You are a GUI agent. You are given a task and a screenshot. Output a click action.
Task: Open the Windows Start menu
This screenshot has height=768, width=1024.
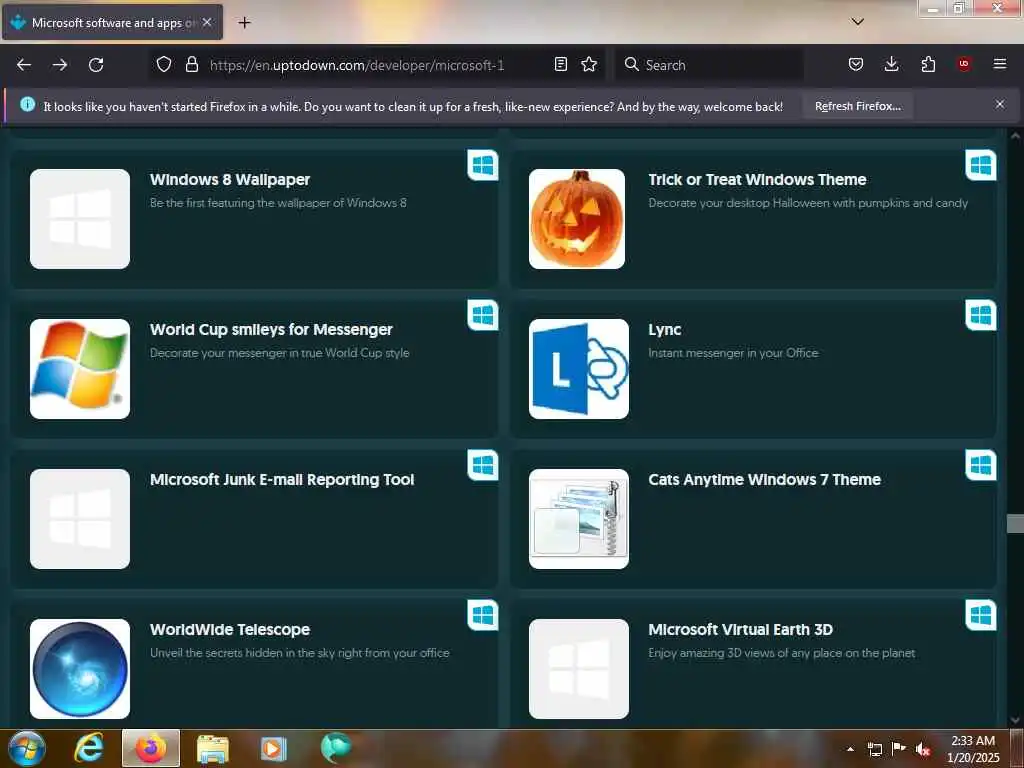pyautogui.click(x=27, y=748)
